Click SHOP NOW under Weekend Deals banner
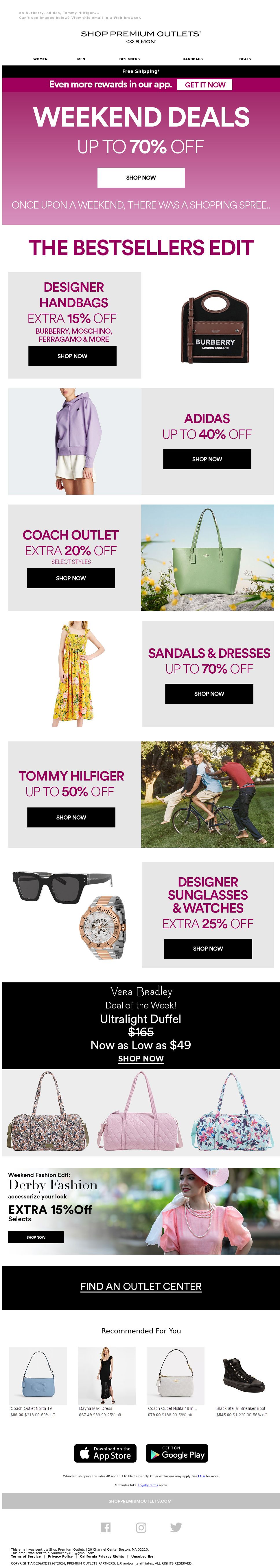280x1568 pixels. point(141,177)
